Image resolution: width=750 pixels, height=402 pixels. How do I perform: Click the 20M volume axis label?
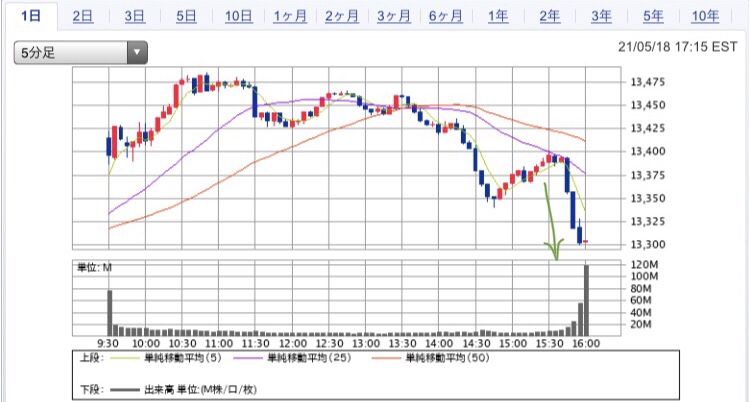tap(641, 324)
